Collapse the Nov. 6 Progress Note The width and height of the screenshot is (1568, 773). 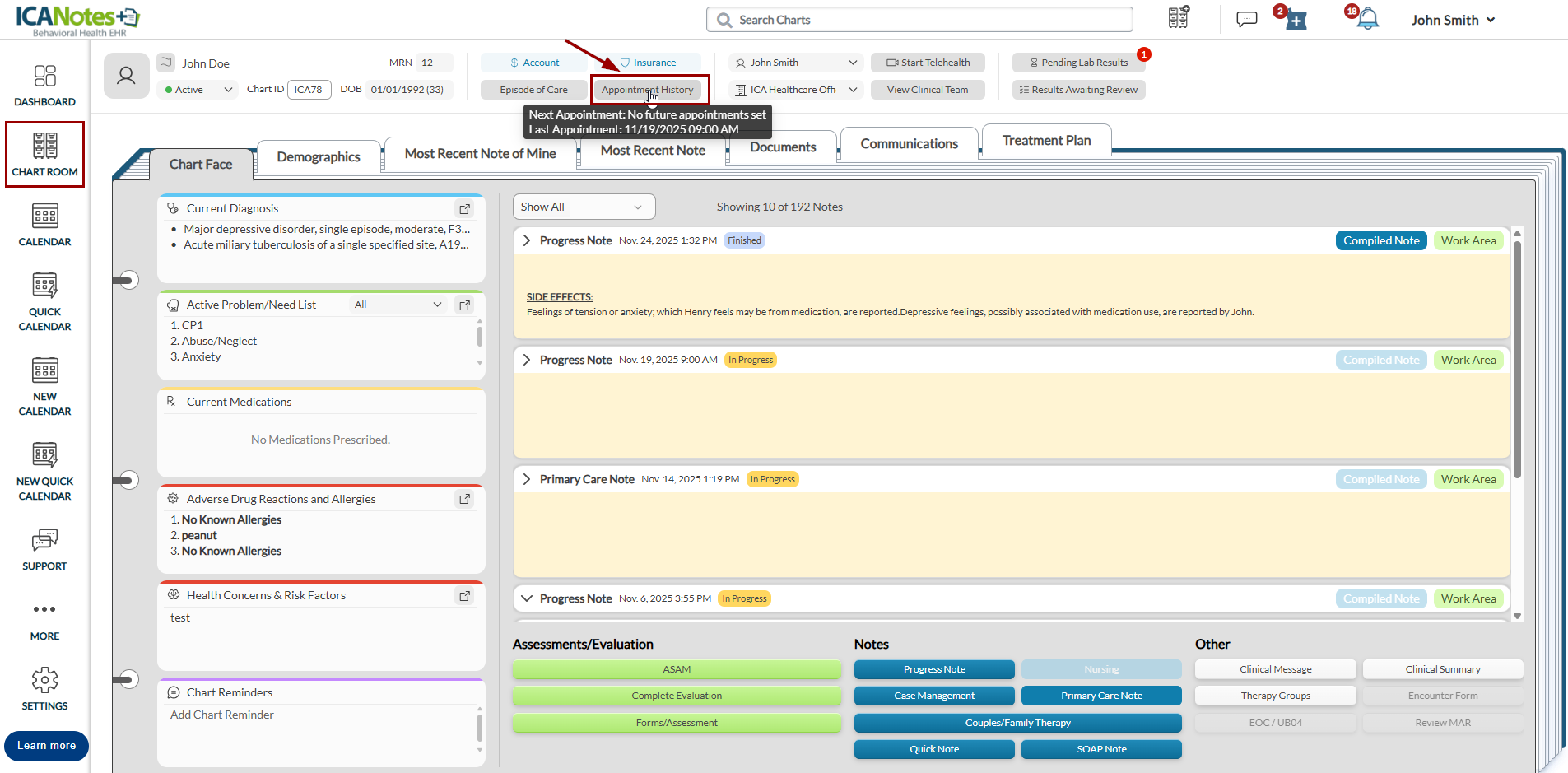click(x=527, y=598)
